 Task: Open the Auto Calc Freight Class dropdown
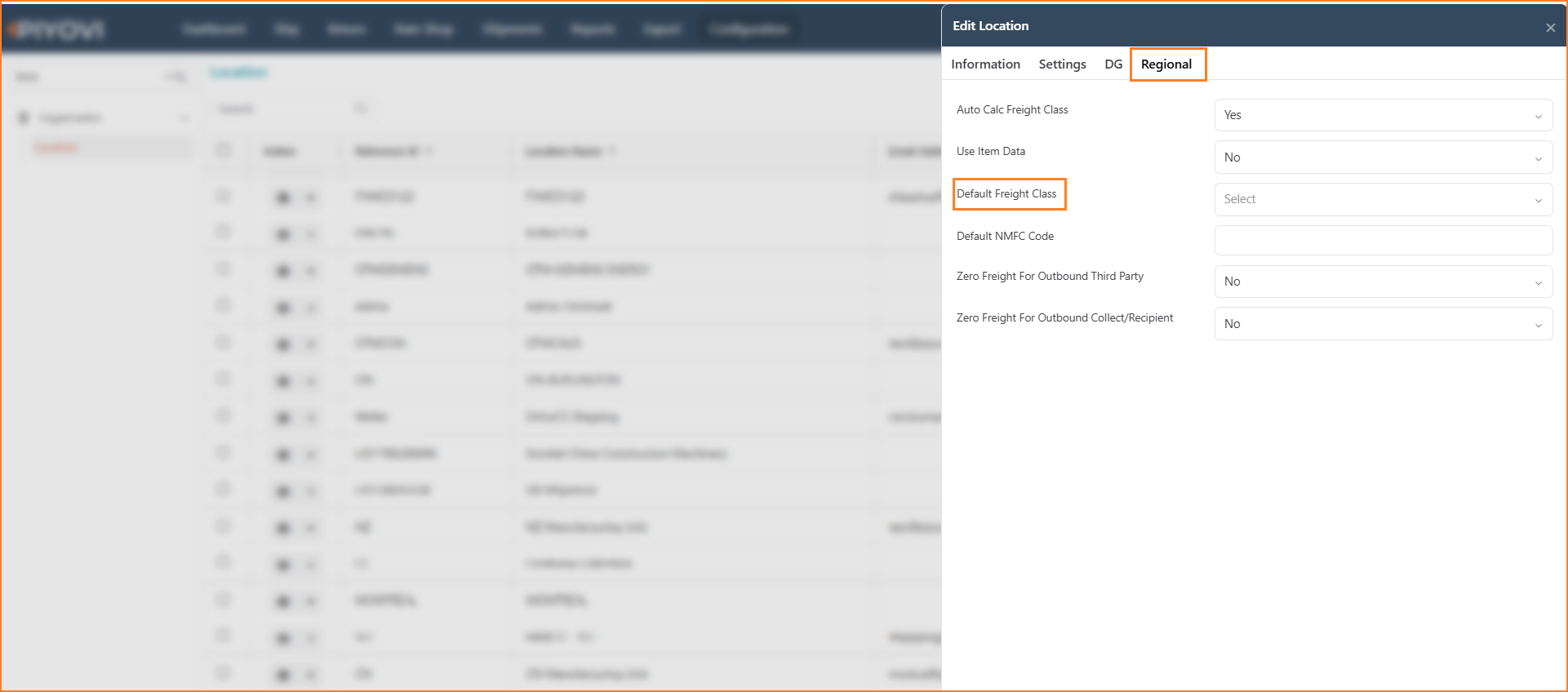1384,115
